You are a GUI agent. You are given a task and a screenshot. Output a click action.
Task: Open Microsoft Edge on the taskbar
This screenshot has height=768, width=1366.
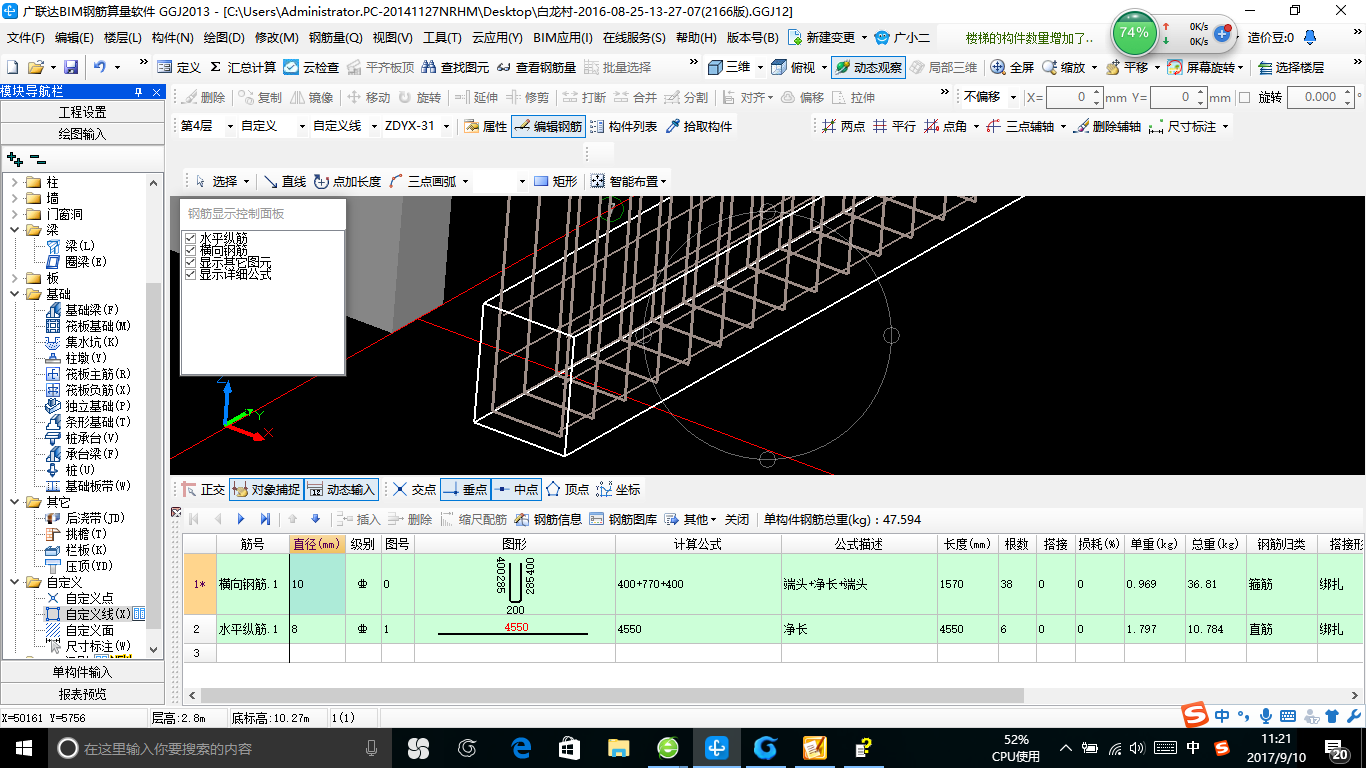(x=521, y=747)
